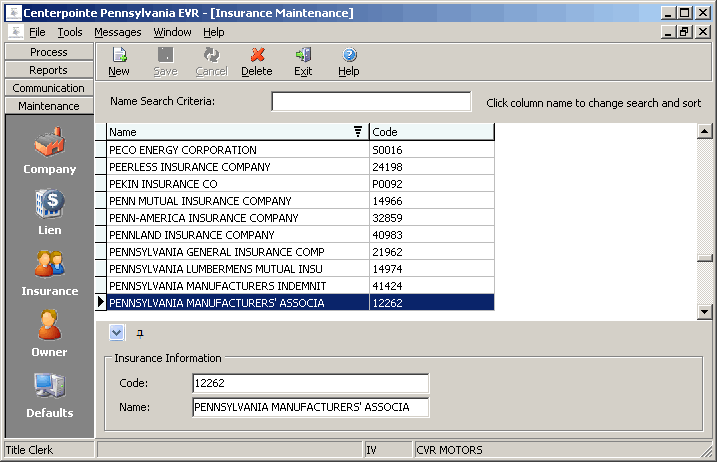Click the scrollbar thumb in insurance list
This screenshot has width=717, height=462.
pos(705,258)
